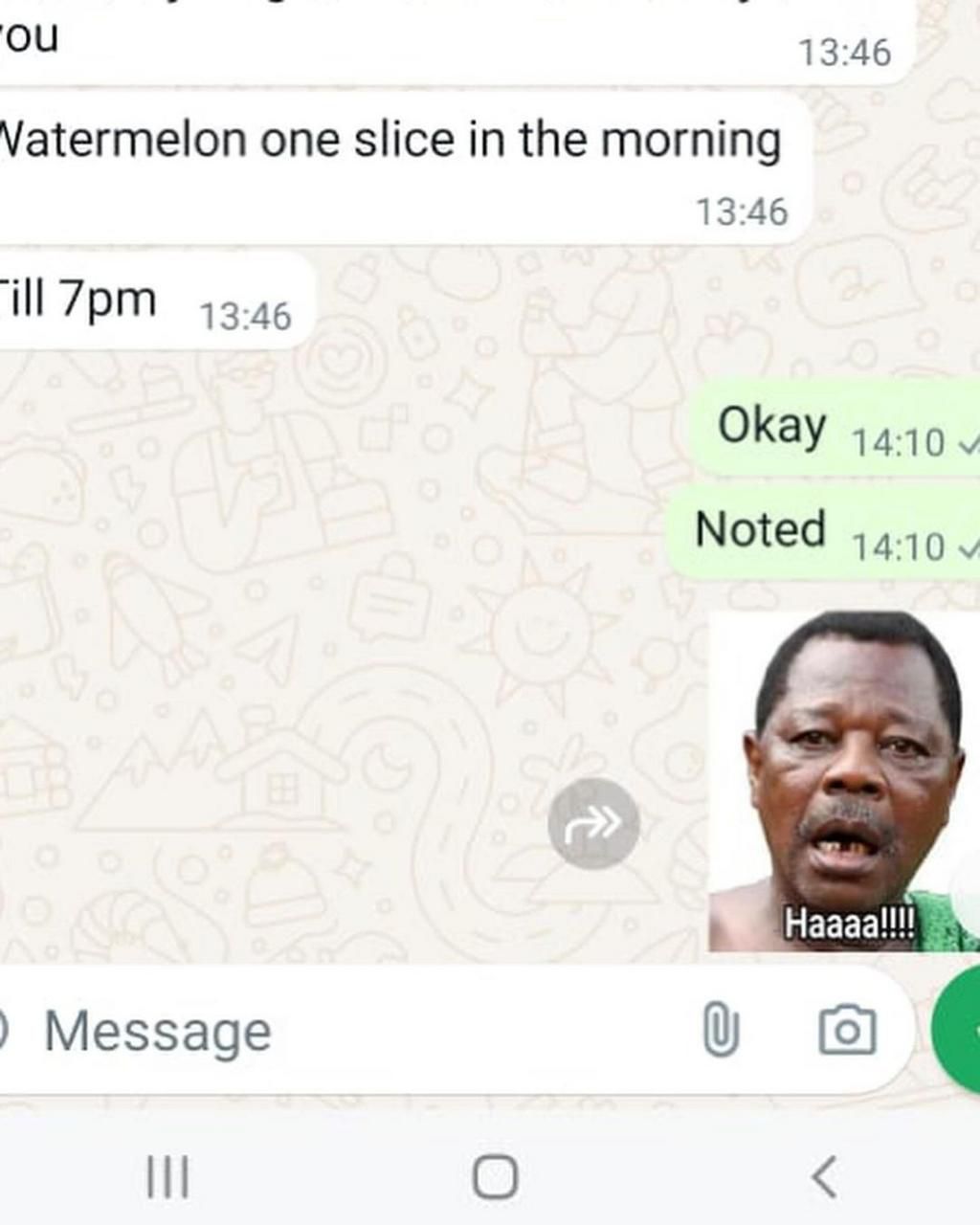
Task: Tap the Haaaa!!!! caption on sticker
Action: pyautogui.click(x=850, y=924)
